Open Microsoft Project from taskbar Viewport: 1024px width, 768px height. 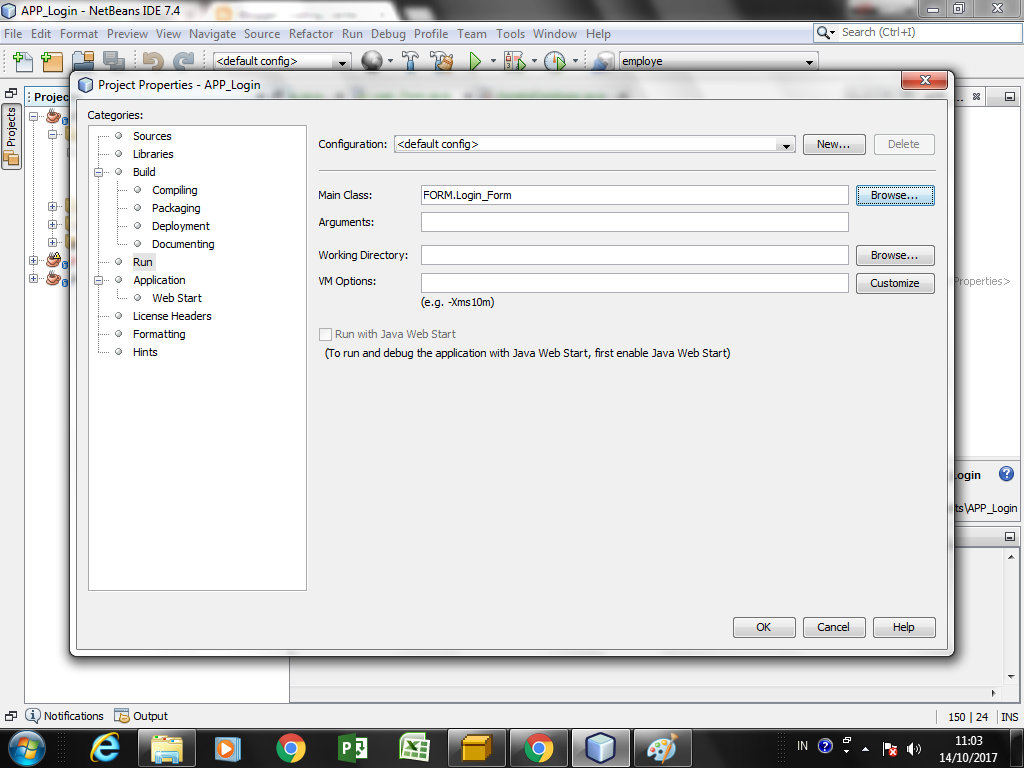click(x=353, y=748)
